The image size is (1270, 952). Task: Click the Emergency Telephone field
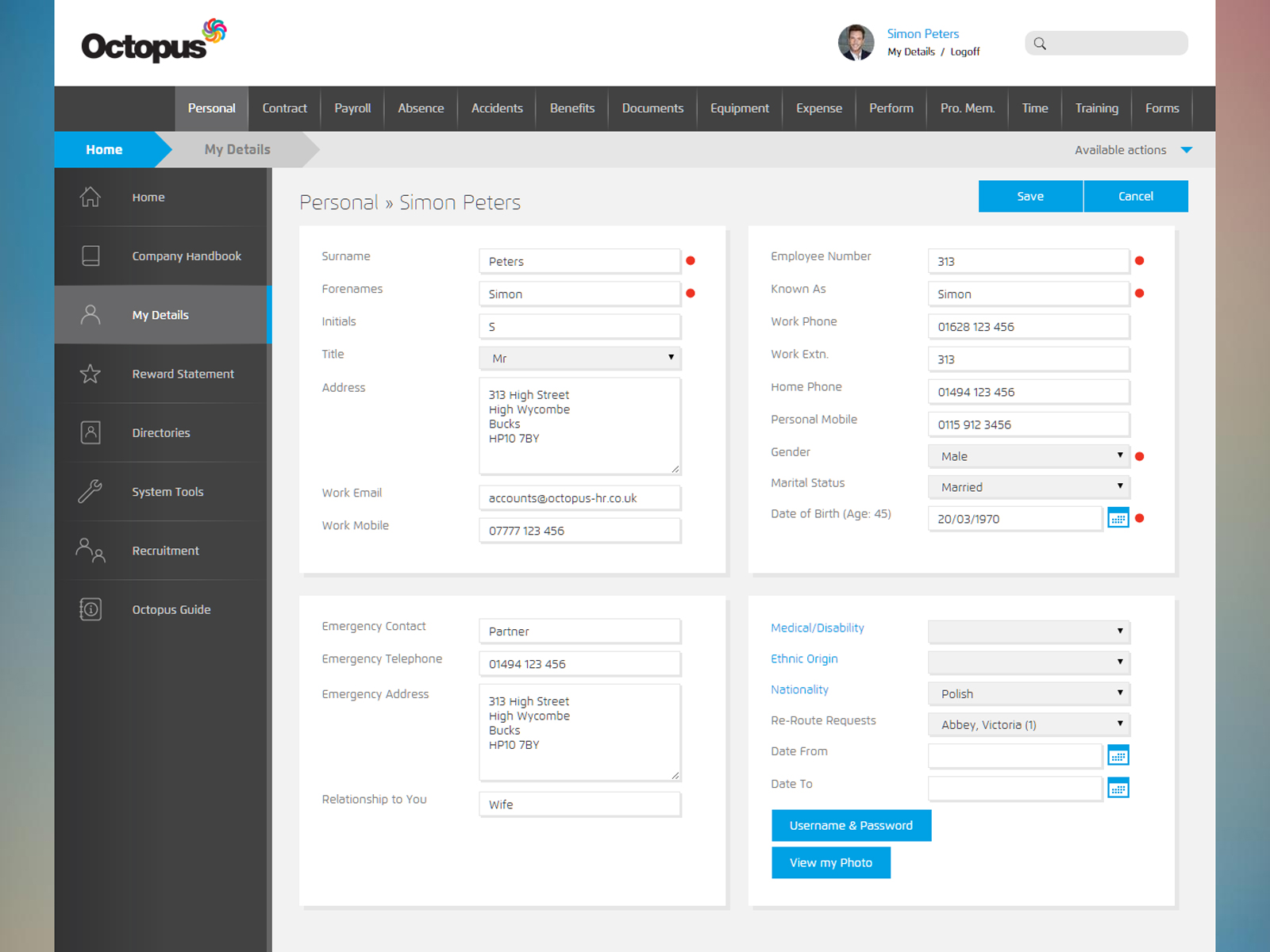[580, 664]
